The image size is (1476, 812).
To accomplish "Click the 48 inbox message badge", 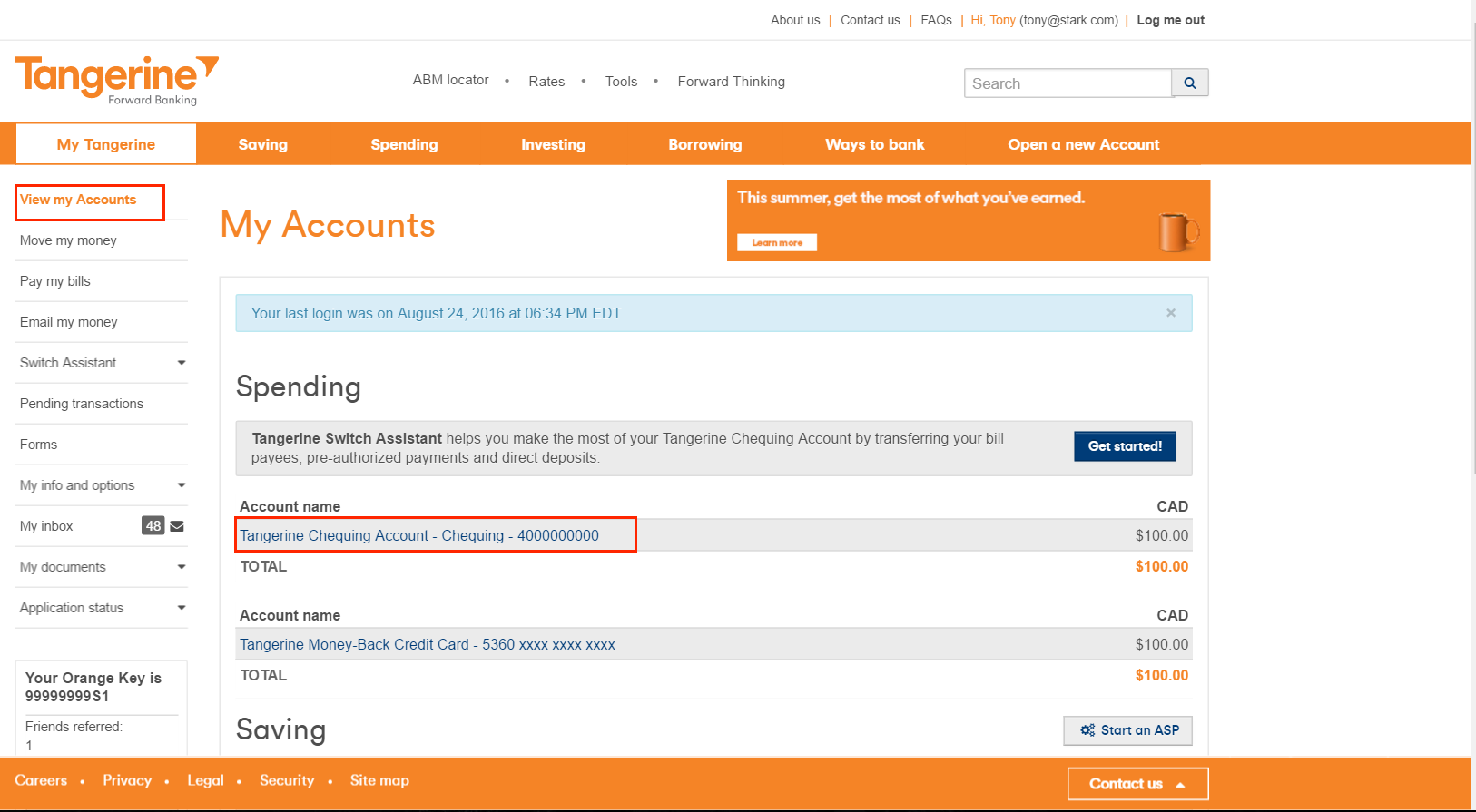I will click(x=153, y=526).
